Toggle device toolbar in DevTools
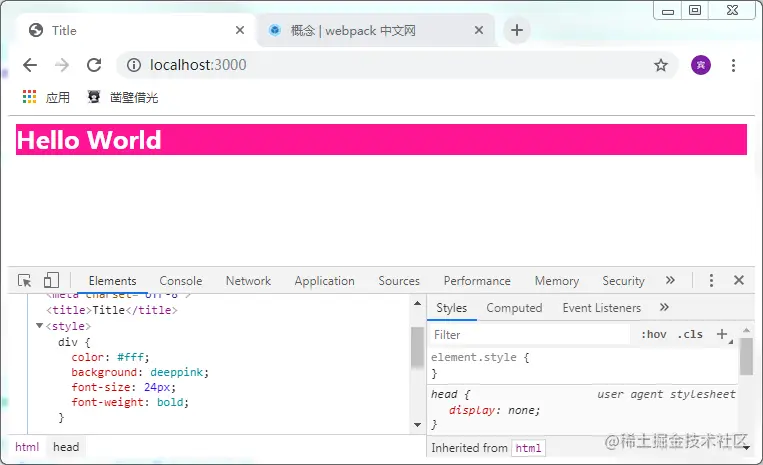Screen dimensions: 763x465 point(51,280)
